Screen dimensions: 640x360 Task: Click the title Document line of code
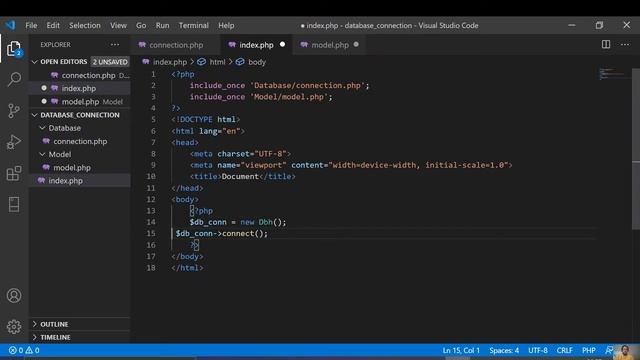tap(242, 176)
